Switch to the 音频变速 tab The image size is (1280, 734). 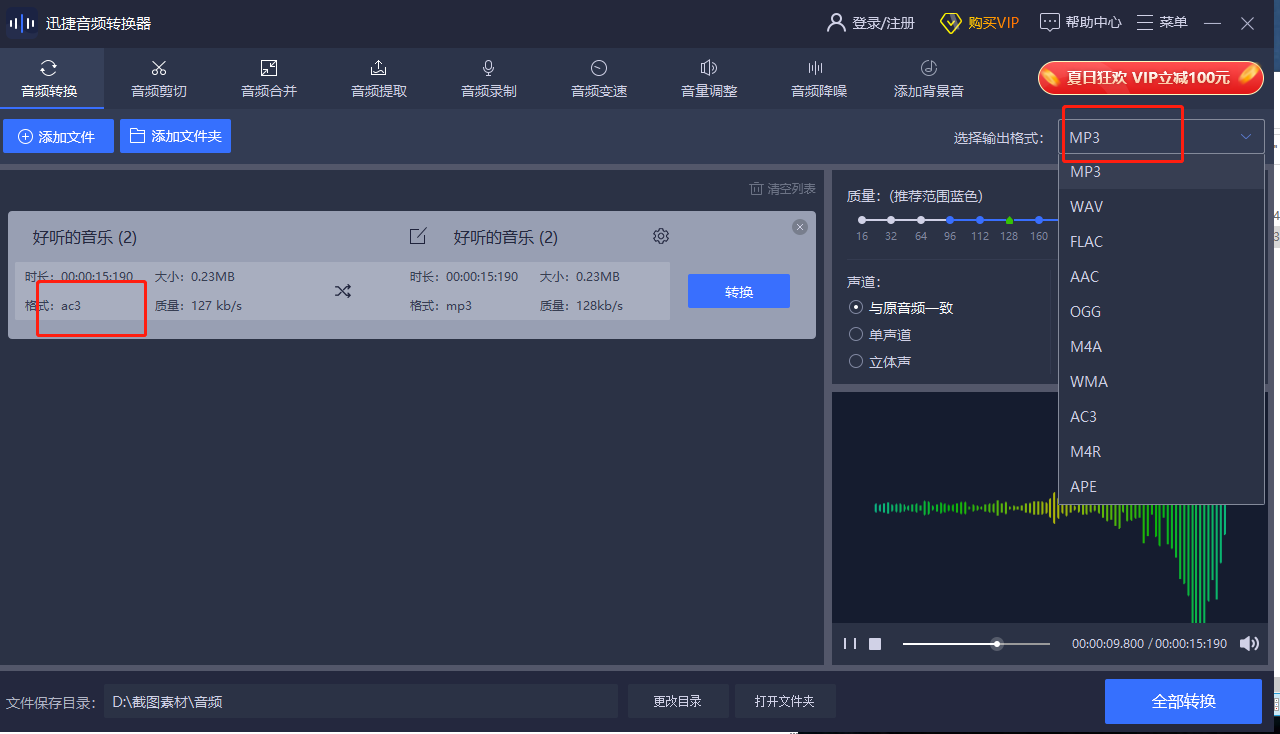tap(599, 79)
